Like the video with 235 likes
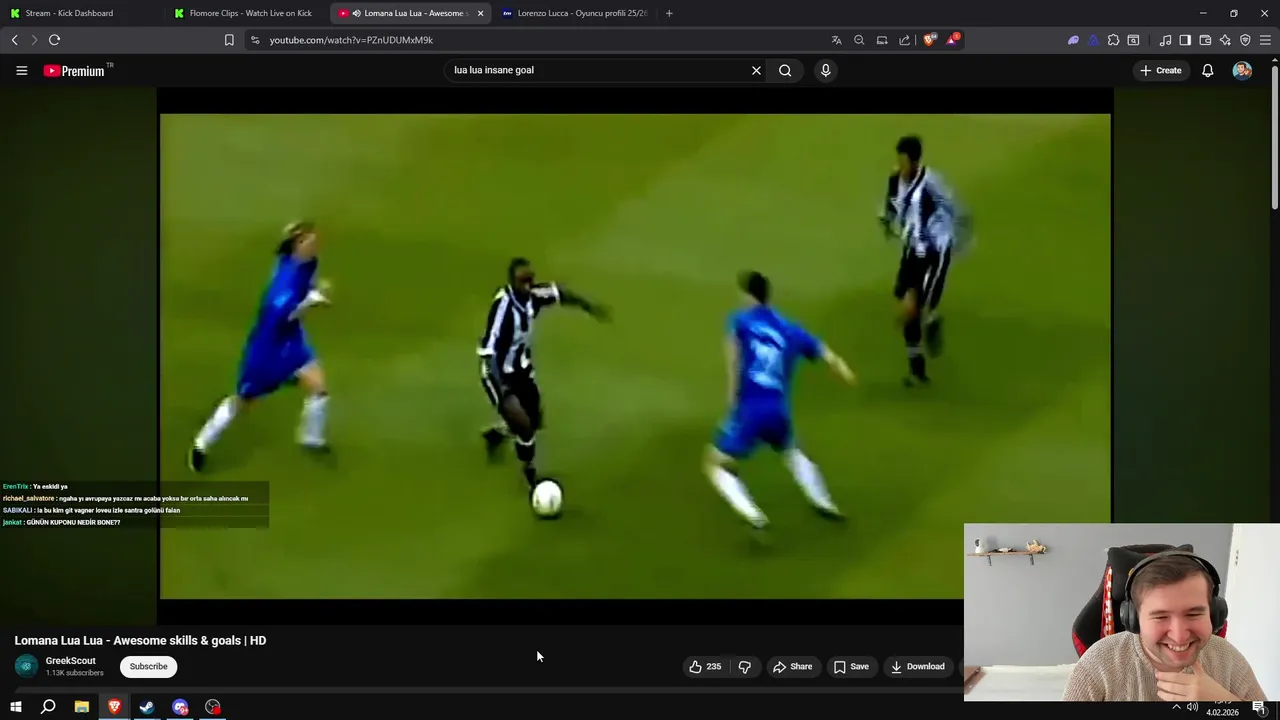 (705, 666)
